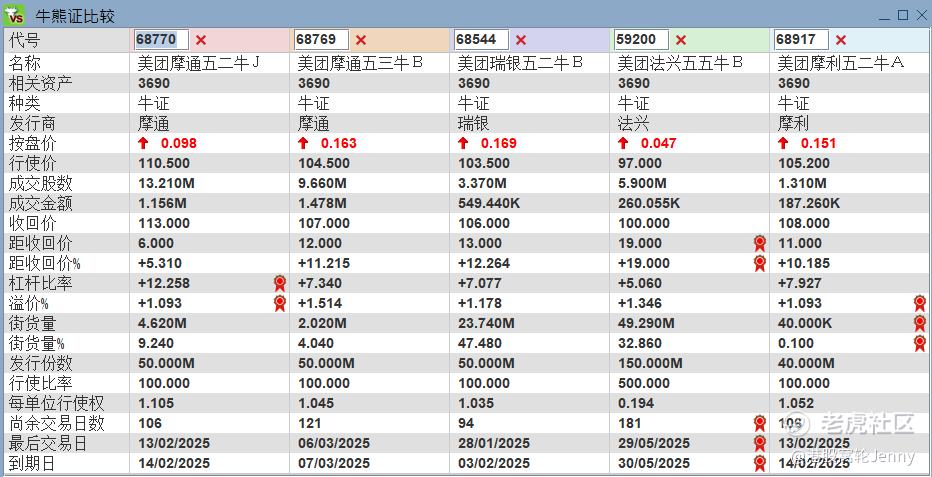
Task: Remove warrant 68544 with its red X
Action: tap(521, 40)
